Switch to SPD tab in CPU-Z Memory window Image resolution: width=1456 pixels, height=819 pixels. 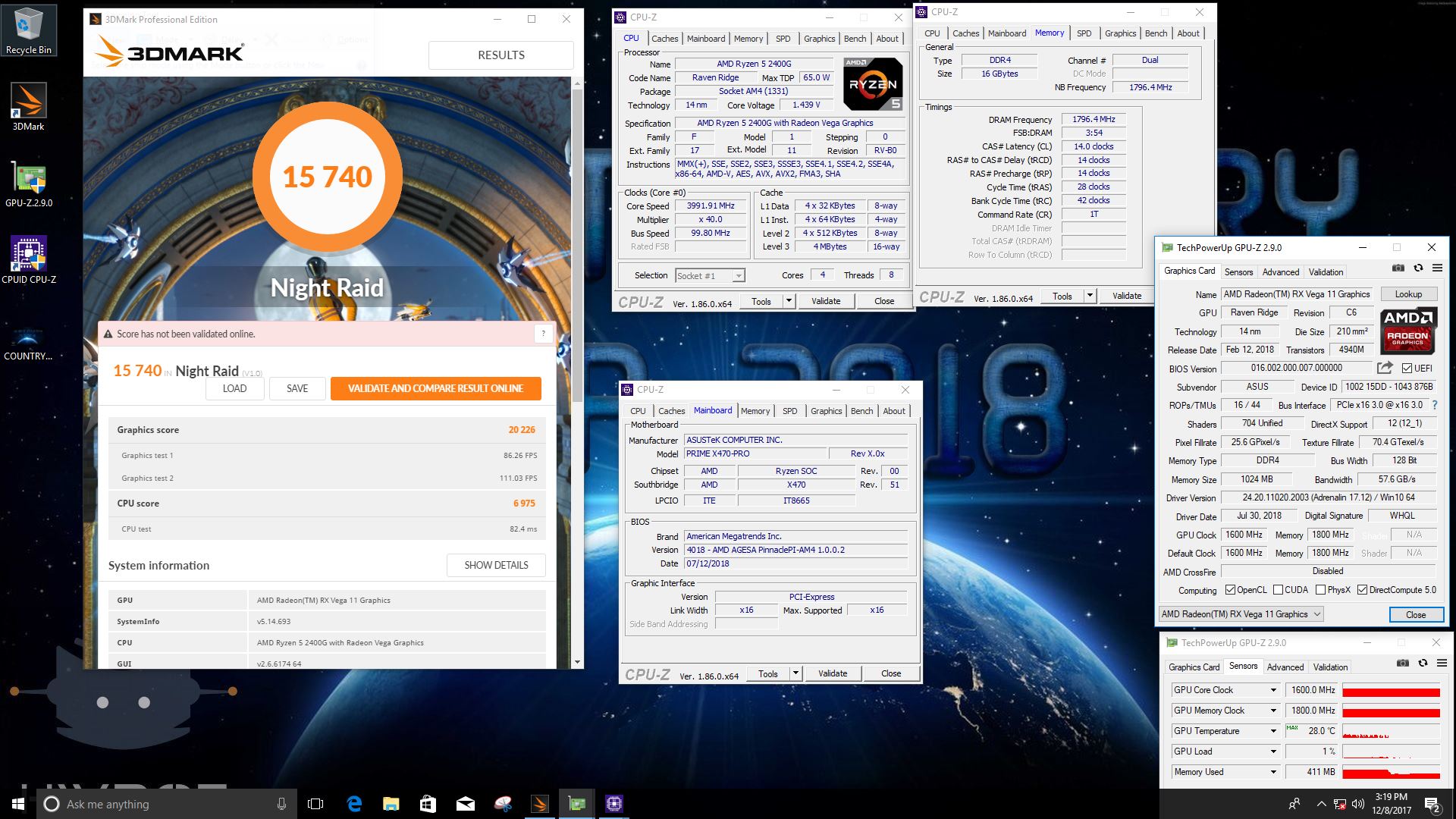tap(1084, 33)
